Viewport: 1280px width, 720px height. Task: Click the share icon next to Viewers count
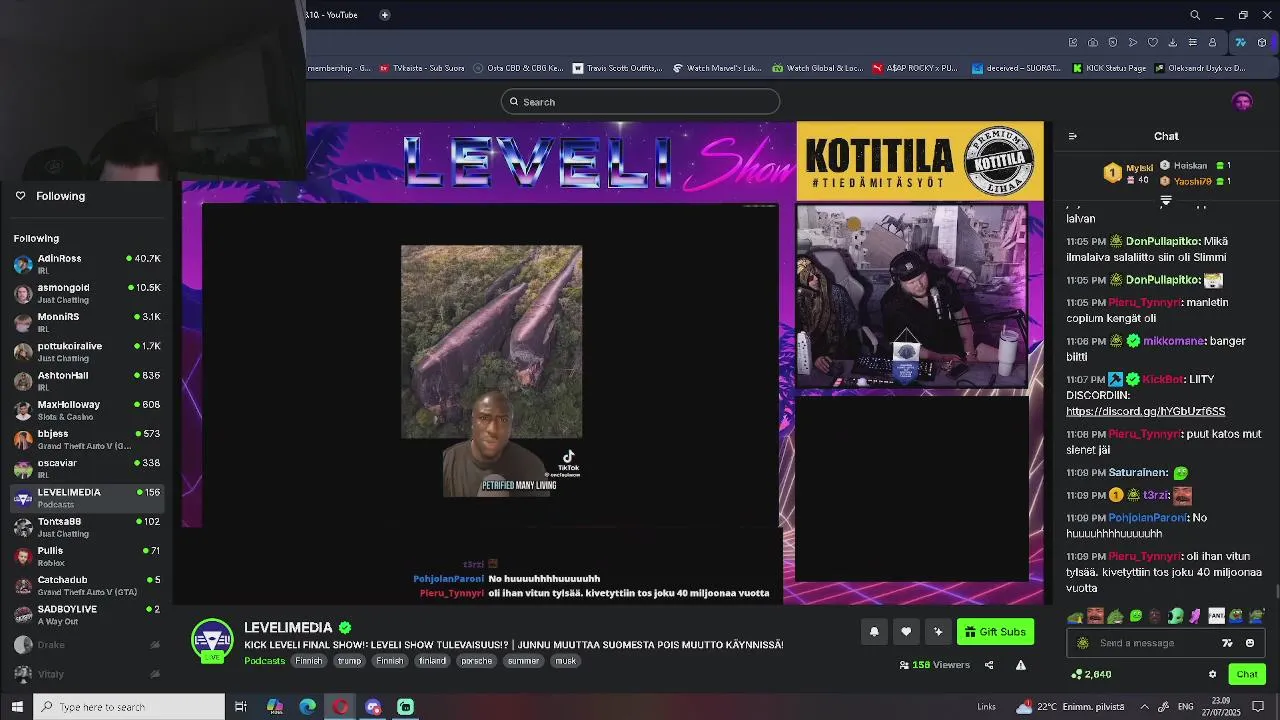pos(989,665)
